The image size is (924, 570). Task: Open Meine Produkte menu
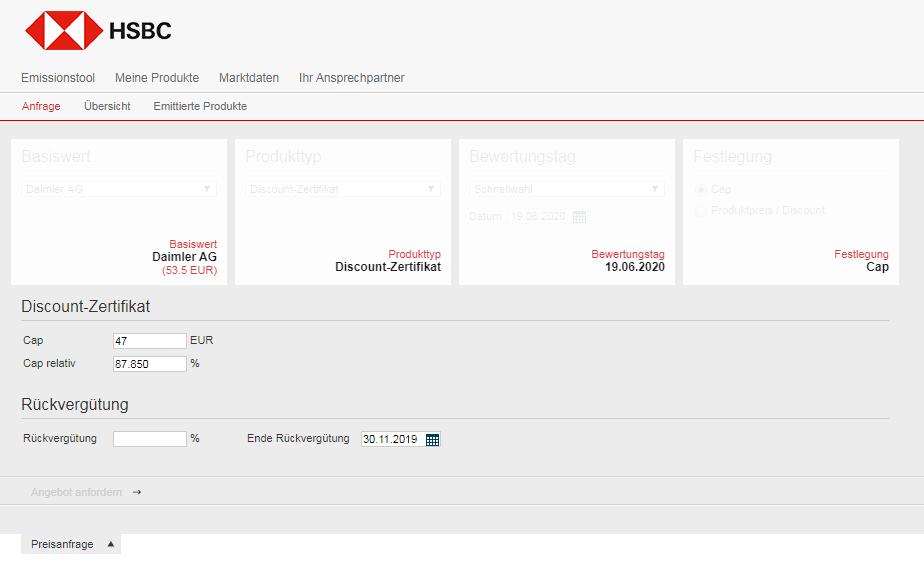tap(157, 78)
